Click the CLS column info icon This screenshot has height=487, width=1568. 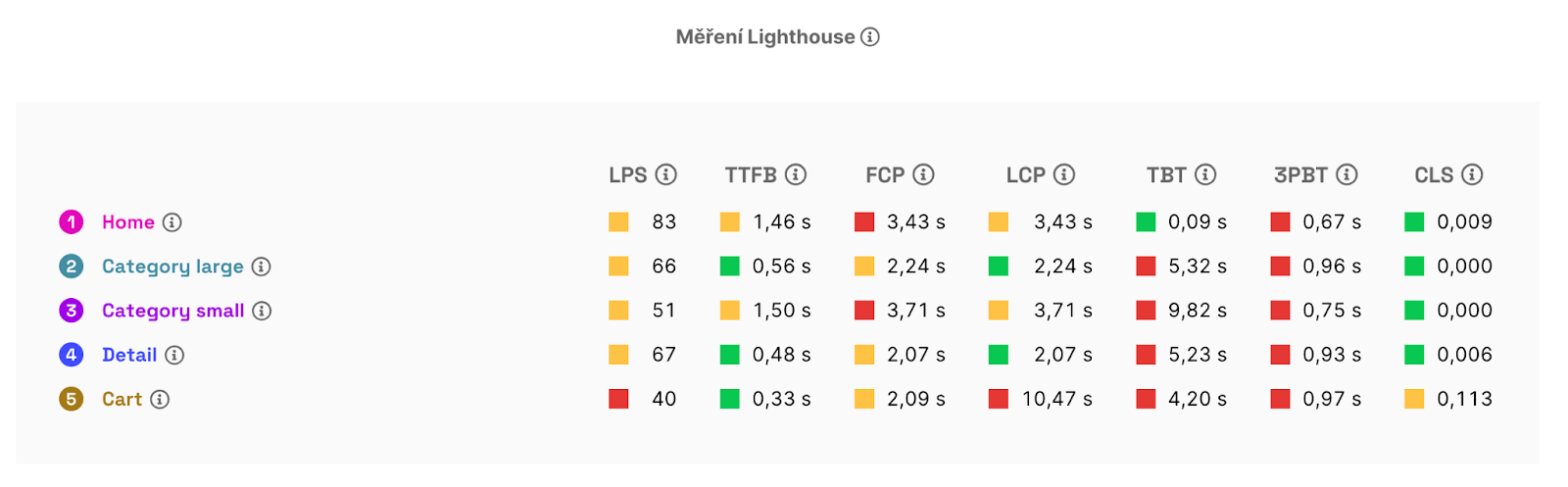[x=1472, y=174]
